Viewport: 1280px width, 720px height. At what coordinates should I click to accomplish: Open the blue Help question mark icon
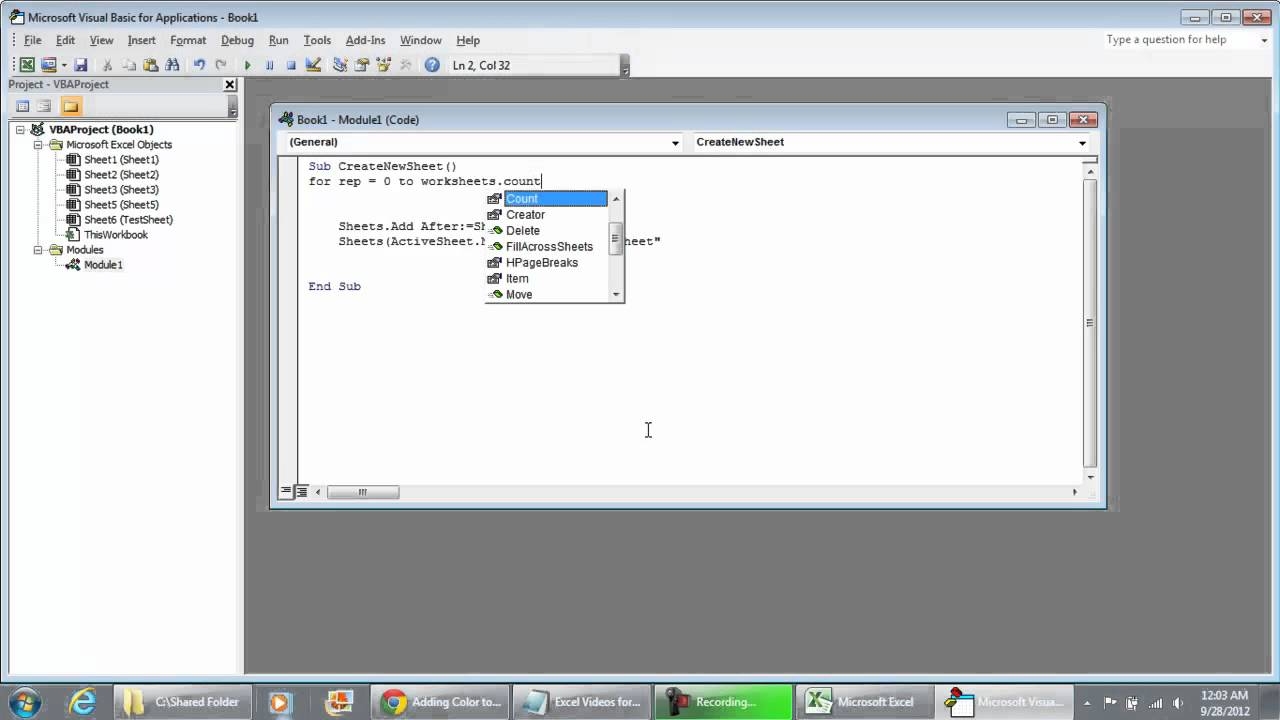432,65
